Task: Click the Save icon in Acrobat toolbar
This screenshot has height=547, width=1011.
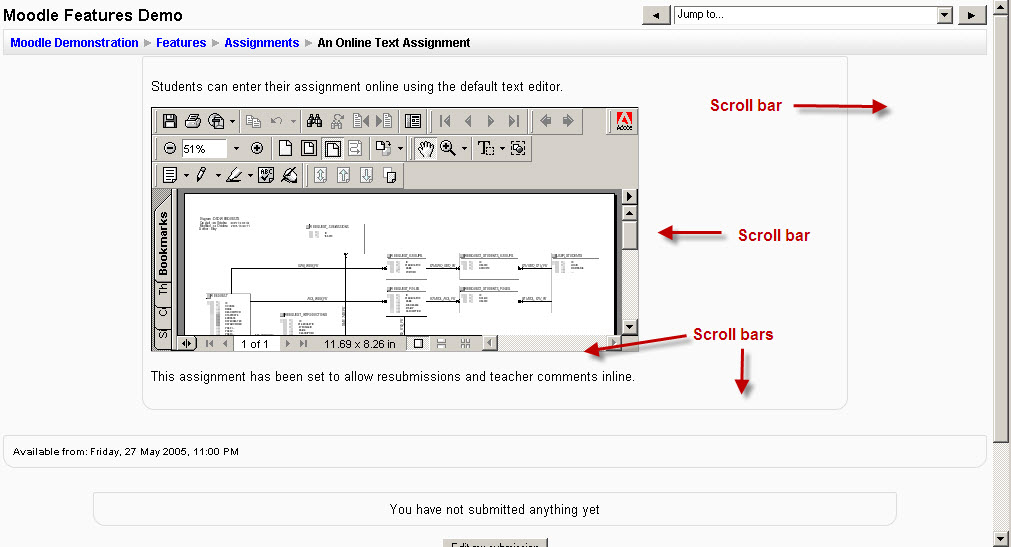Action: (x=170, y=121)
